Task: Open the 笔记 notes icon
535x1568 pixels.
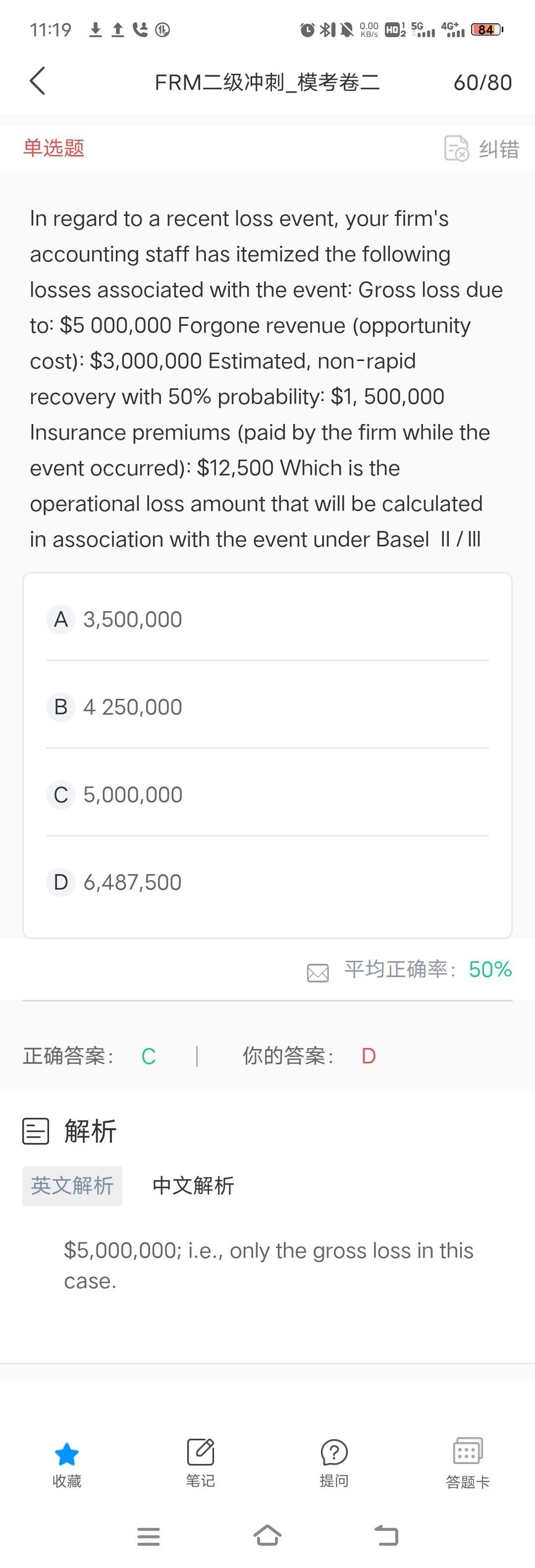Action: (200, 1452)
